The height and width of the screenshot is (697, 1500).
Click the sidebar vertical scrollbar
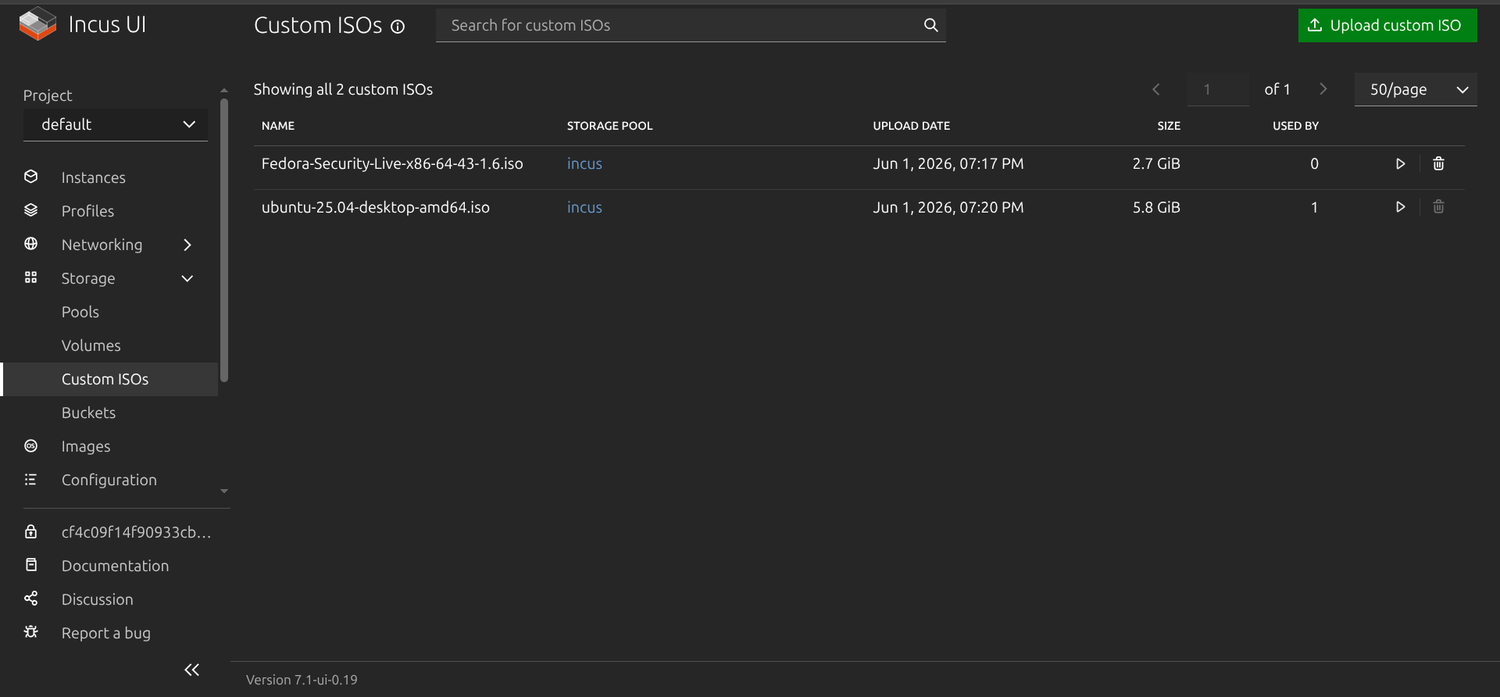(224, 238)
